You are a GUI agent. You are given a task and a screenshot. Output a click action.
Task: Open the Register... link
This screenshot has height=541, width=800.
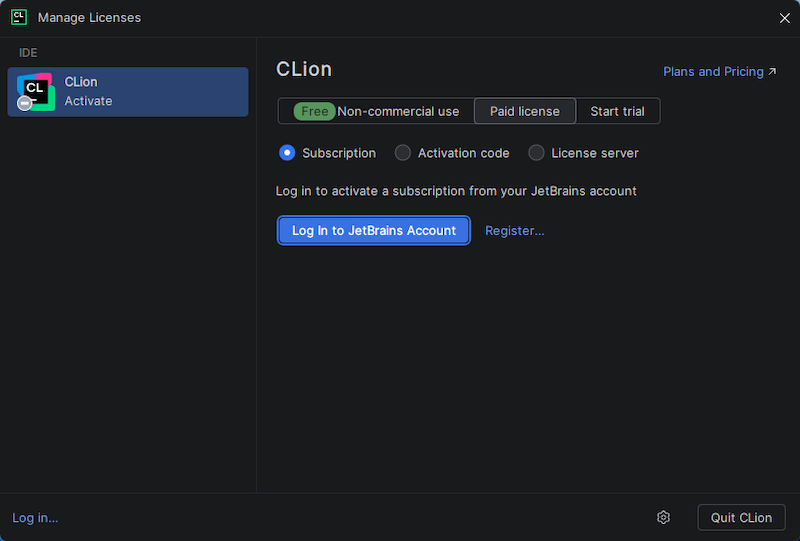pos(514,231)
